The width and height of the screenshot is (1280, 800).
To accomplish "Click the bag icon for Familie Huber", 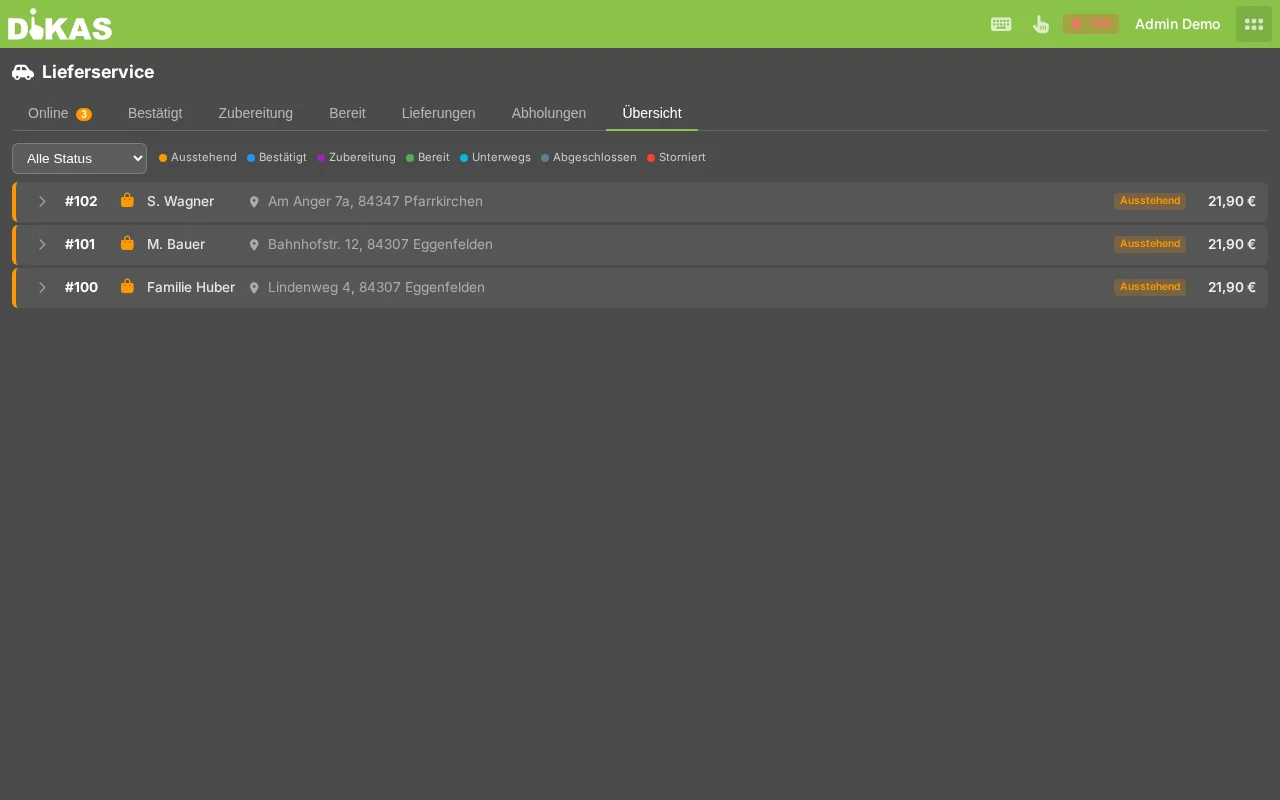I will 127,286.
